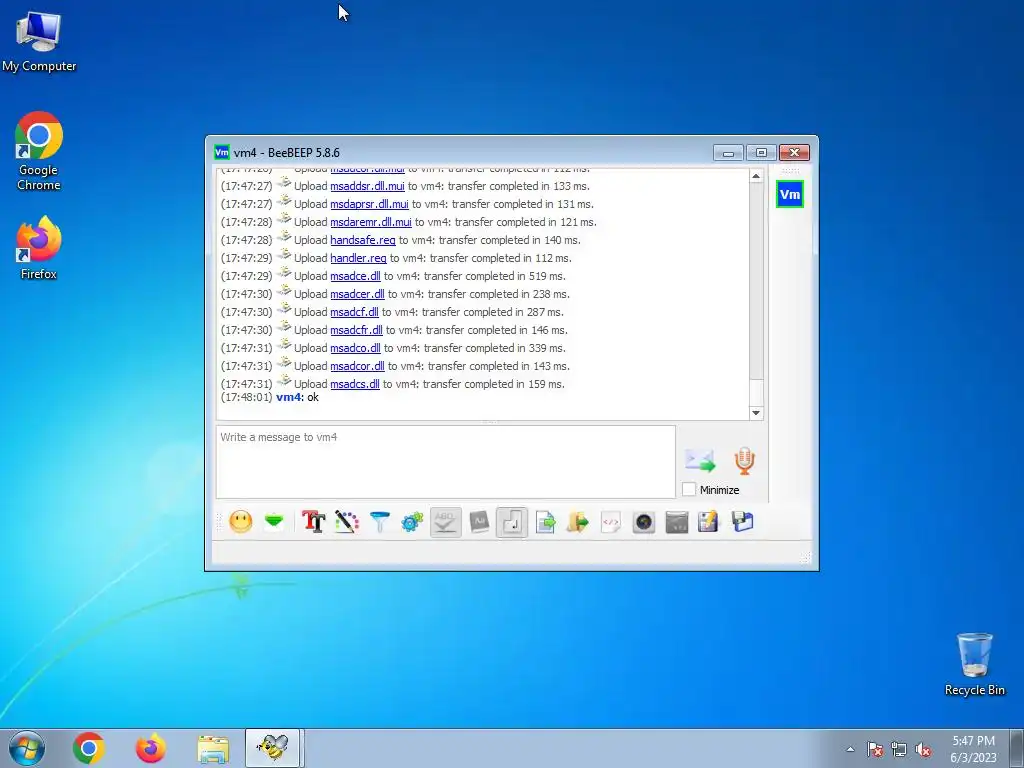Open Windows Explorer from the taskbar

click(x=213, y=748)
